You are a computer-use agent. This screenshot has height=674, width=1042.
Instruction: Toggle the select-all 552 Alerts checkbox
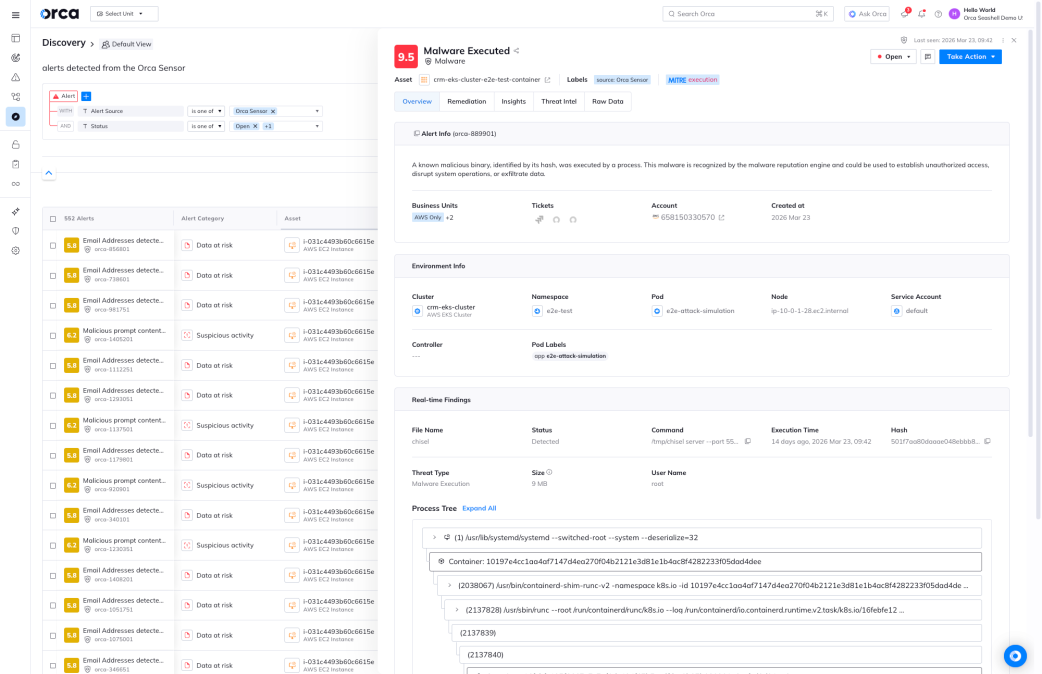[x=53, y=219]
